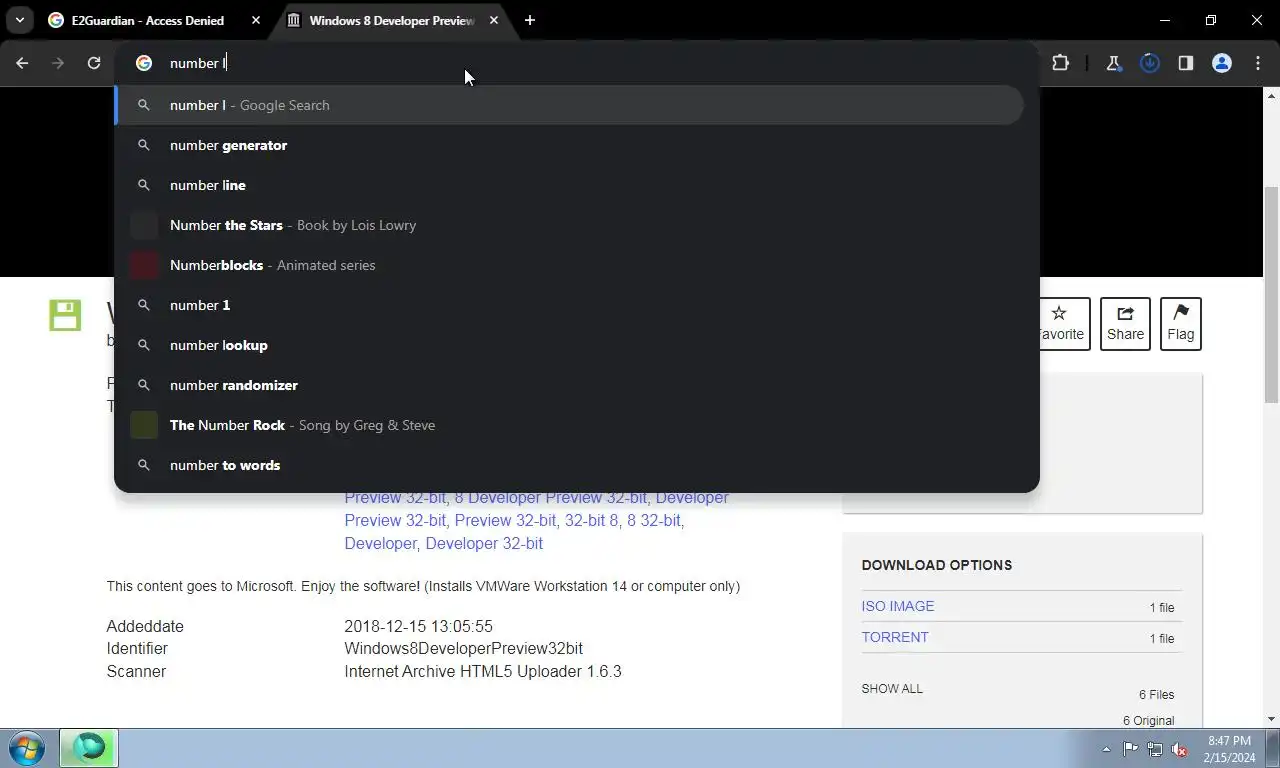Click the browser forward arrow
The image size is (1280, 768).
point(58,63)
